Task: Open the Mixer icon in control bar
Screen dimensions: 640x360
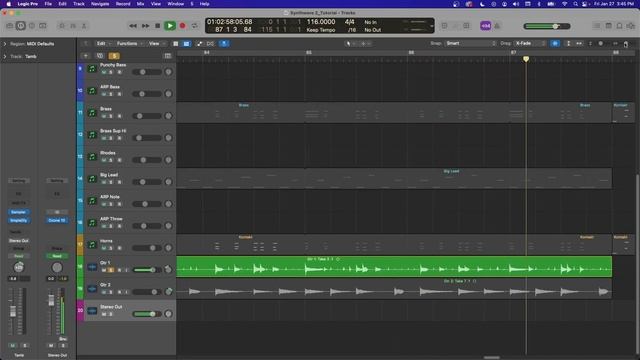Action: pyautogui.click(x=73, y=26)
